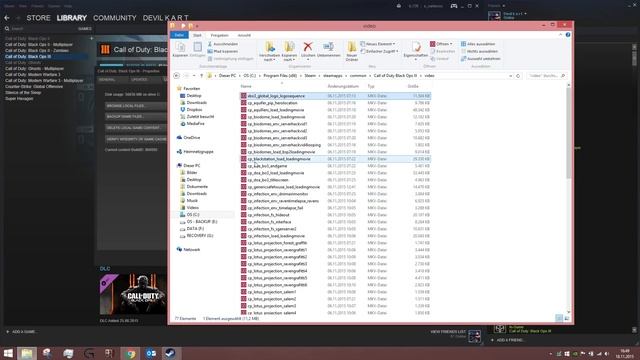The width and height of the screenshot is (640, 360).
Task: Open the address bar history dropdown
Action: (510, 76)
